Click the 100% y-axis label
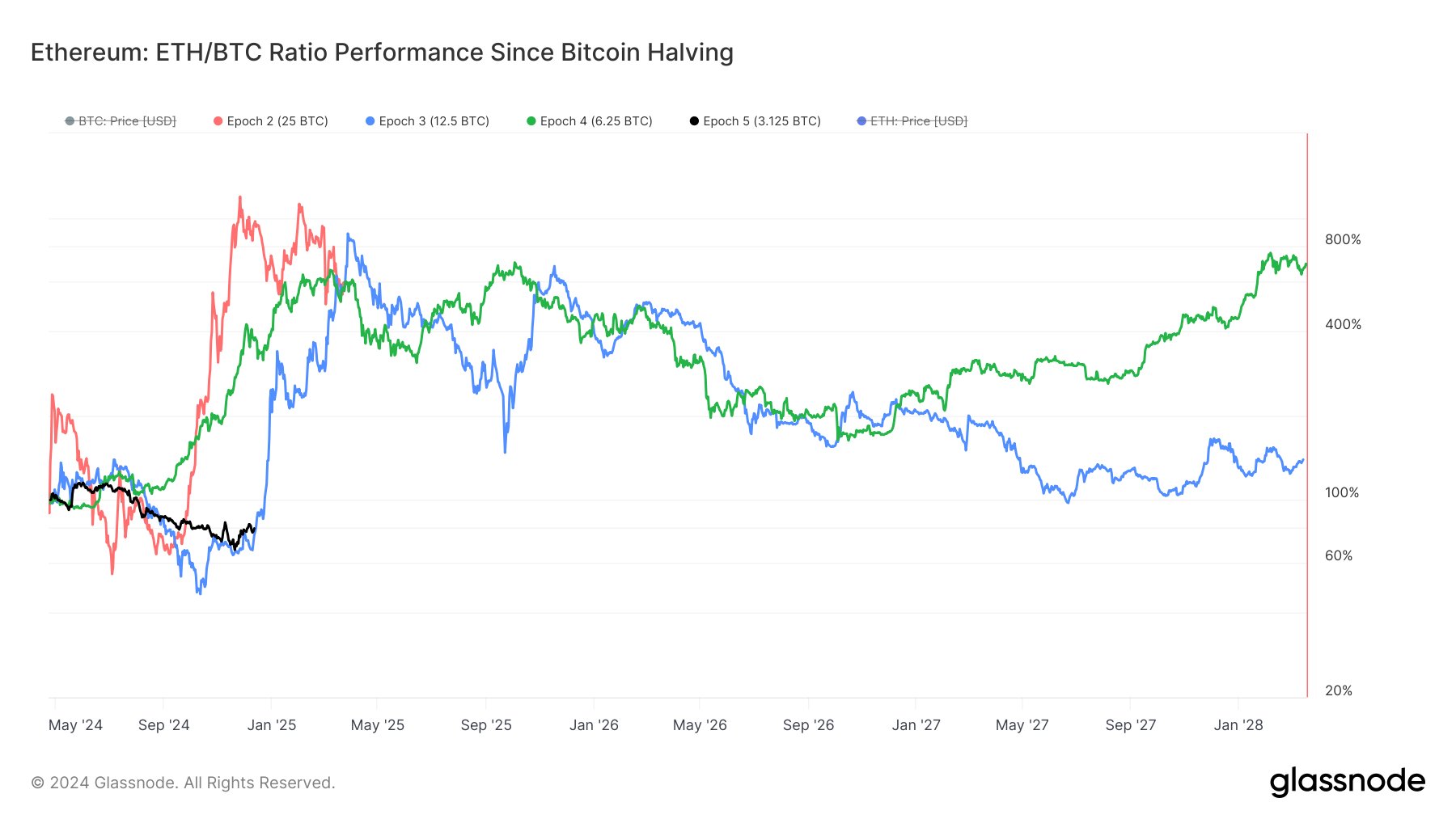The image size is (1456, 819). pos(1342,492)
